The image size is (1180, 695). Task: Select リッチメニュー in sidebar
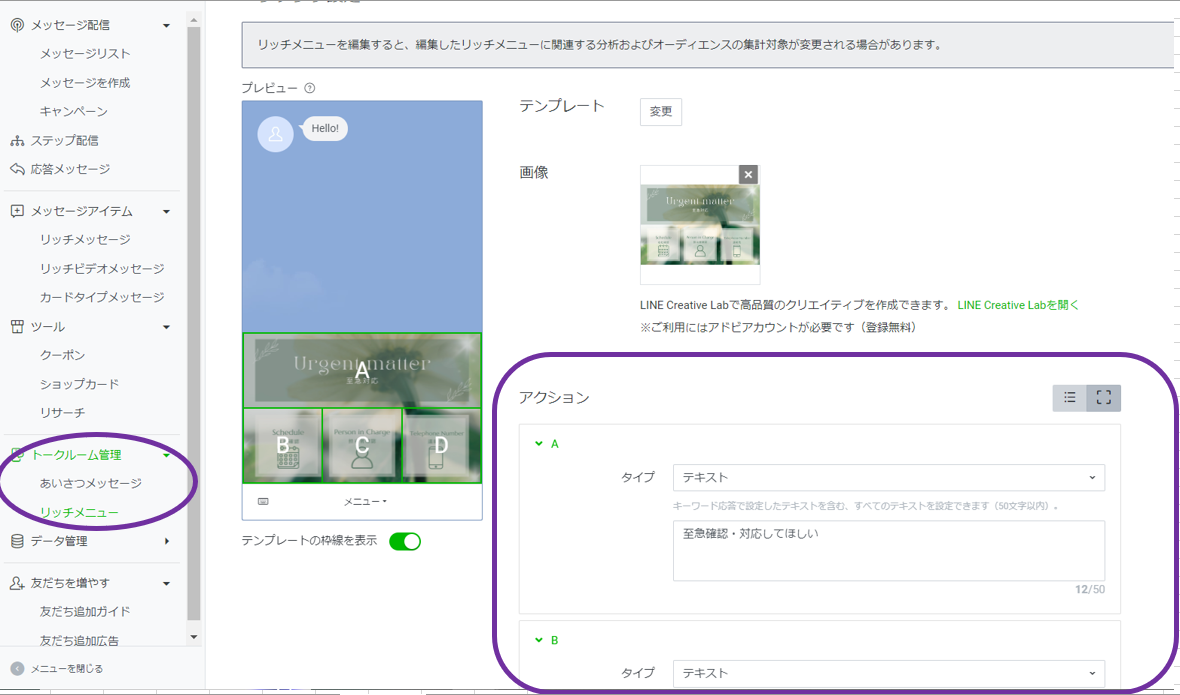(x=79, y=512)
